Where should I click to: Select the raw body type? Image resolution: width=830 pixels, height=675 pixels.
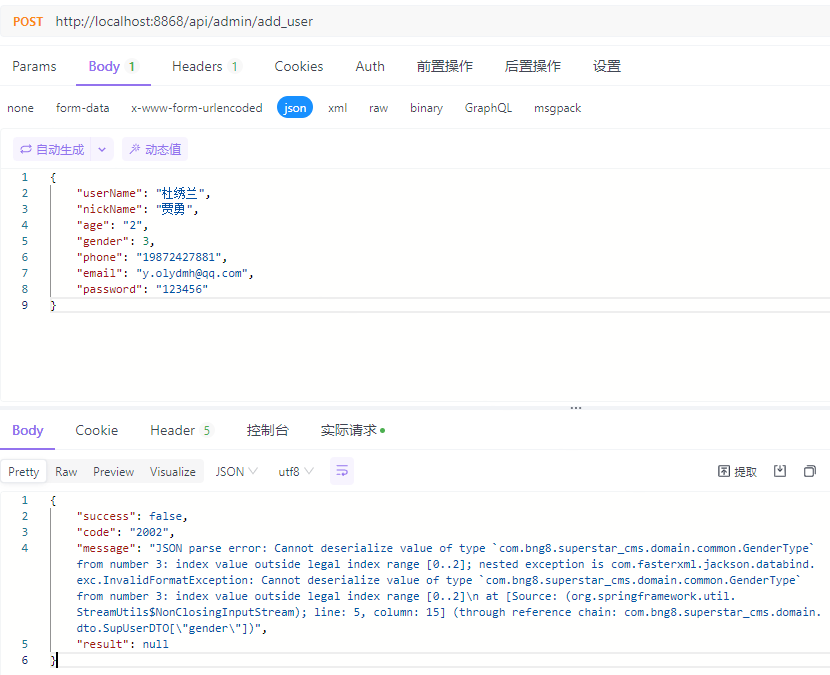[x=378, y=108]
